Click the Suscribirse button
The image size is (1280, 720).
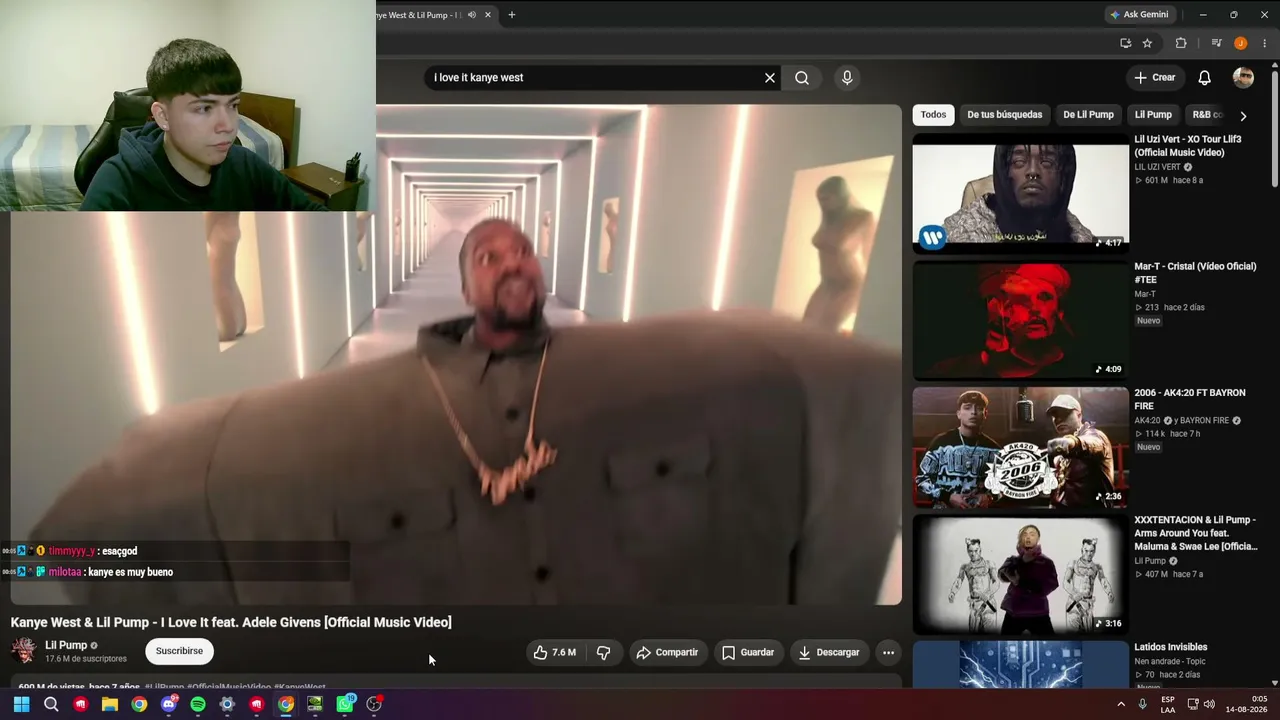pyautogui.click(x=179, y=651)
